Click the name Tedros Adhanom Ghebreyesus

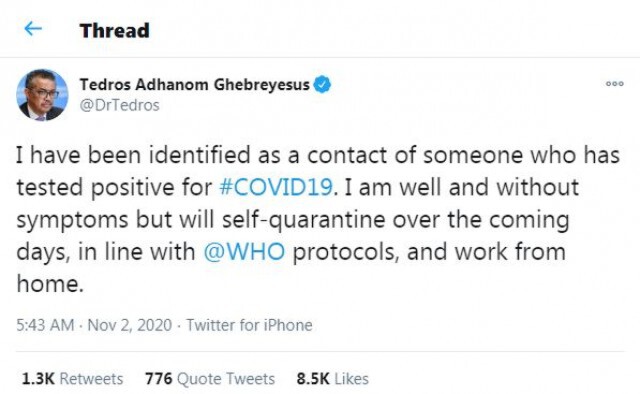pyautogui.click(x=194, y=85)
